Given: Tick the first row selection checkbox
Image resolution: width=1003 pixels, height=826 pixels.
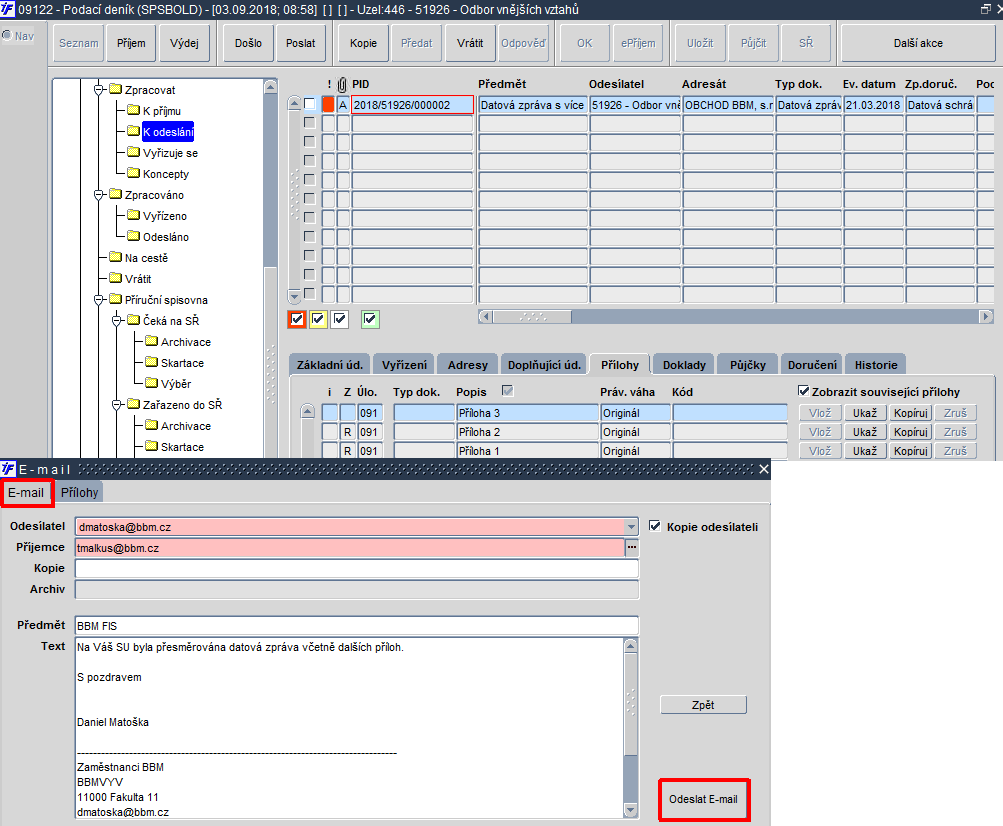Looking at the screenshot, I should point(310,104).
